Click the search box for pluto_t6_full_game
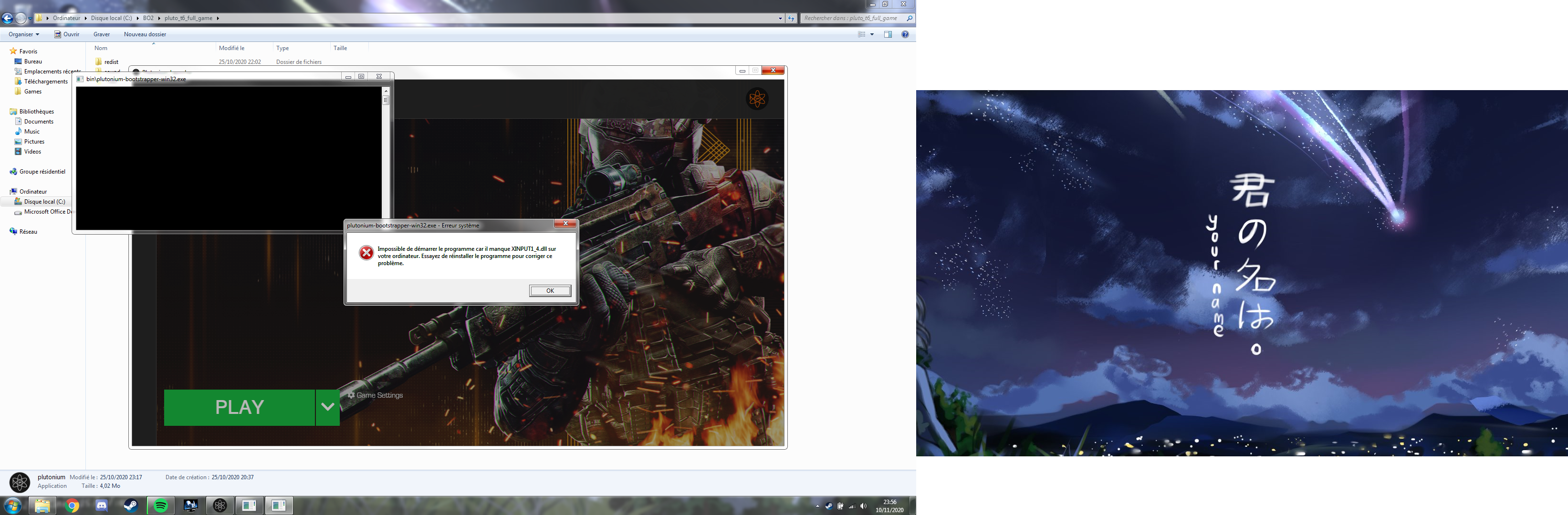Viewport: 1568px width, 515px height. tap(852, 18)
